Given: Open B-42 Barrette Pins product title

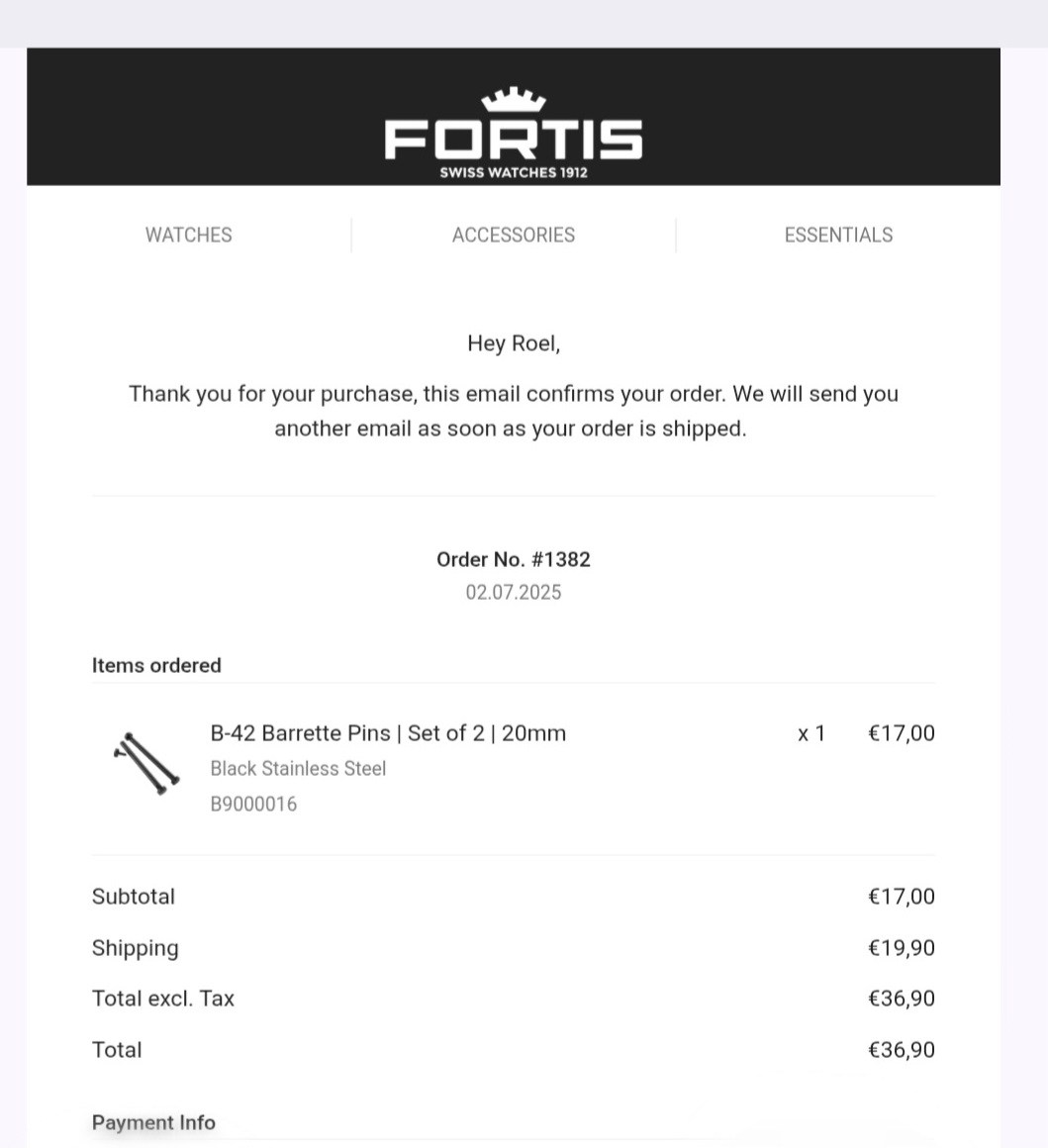Looking at the screenshot, I should (x=388, y=733).
